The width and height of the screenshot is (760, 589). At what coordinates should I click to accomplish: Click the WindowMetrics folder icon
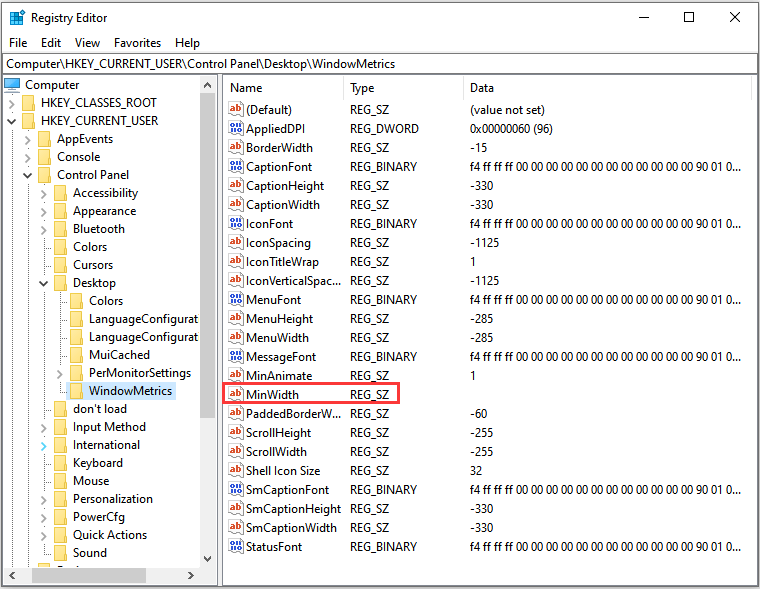point(77,391)
